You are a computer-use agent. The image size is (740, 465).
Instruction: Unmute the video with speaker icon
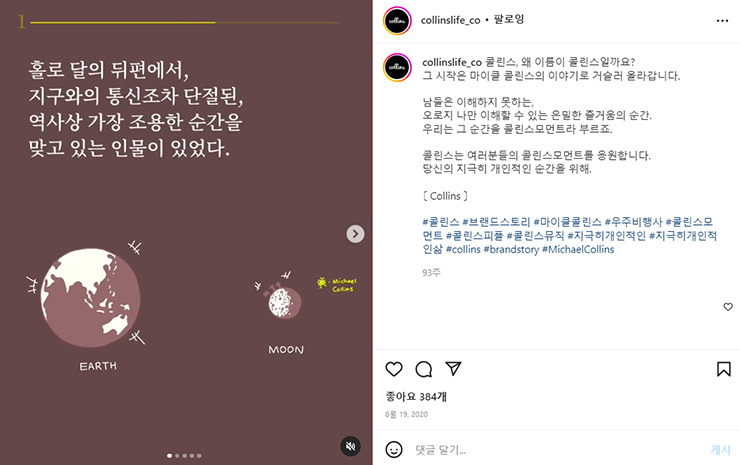tap(350, 446)
